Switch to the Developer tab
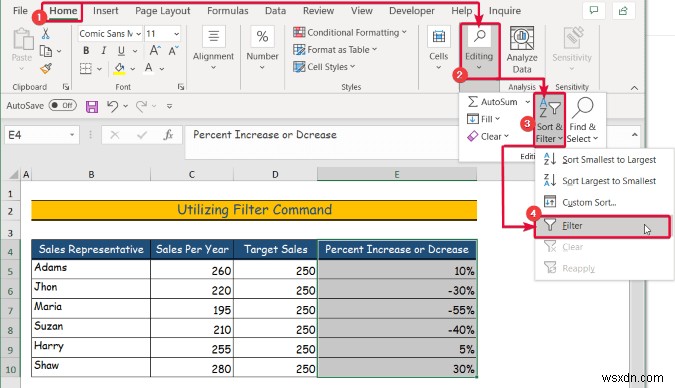This screenshot has height=388, width=675. click(x=412, y=11)
